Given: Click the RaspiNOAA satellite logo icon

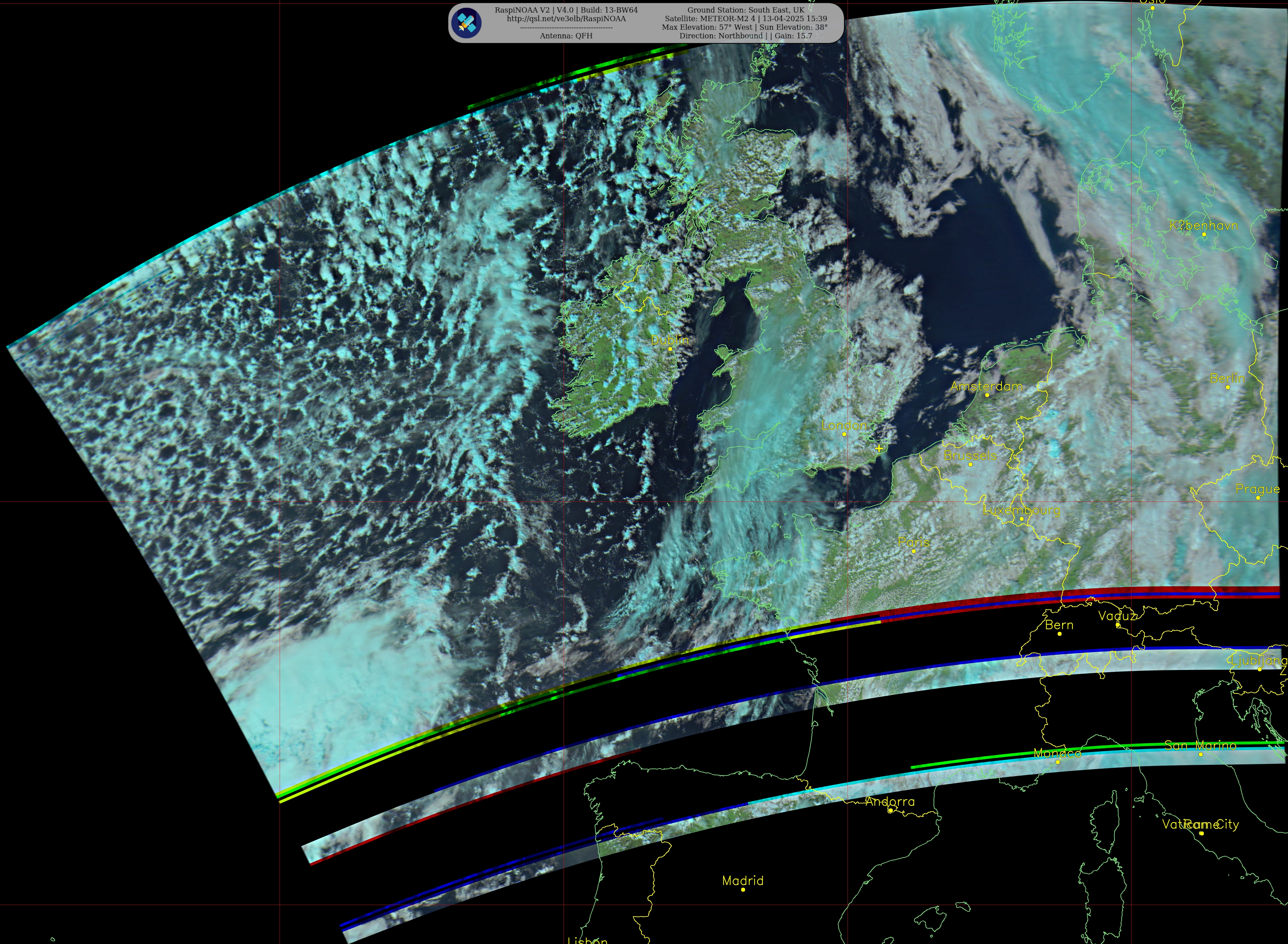Looking at the screenshot, I should pyautogui.click(x=466, y=23).
